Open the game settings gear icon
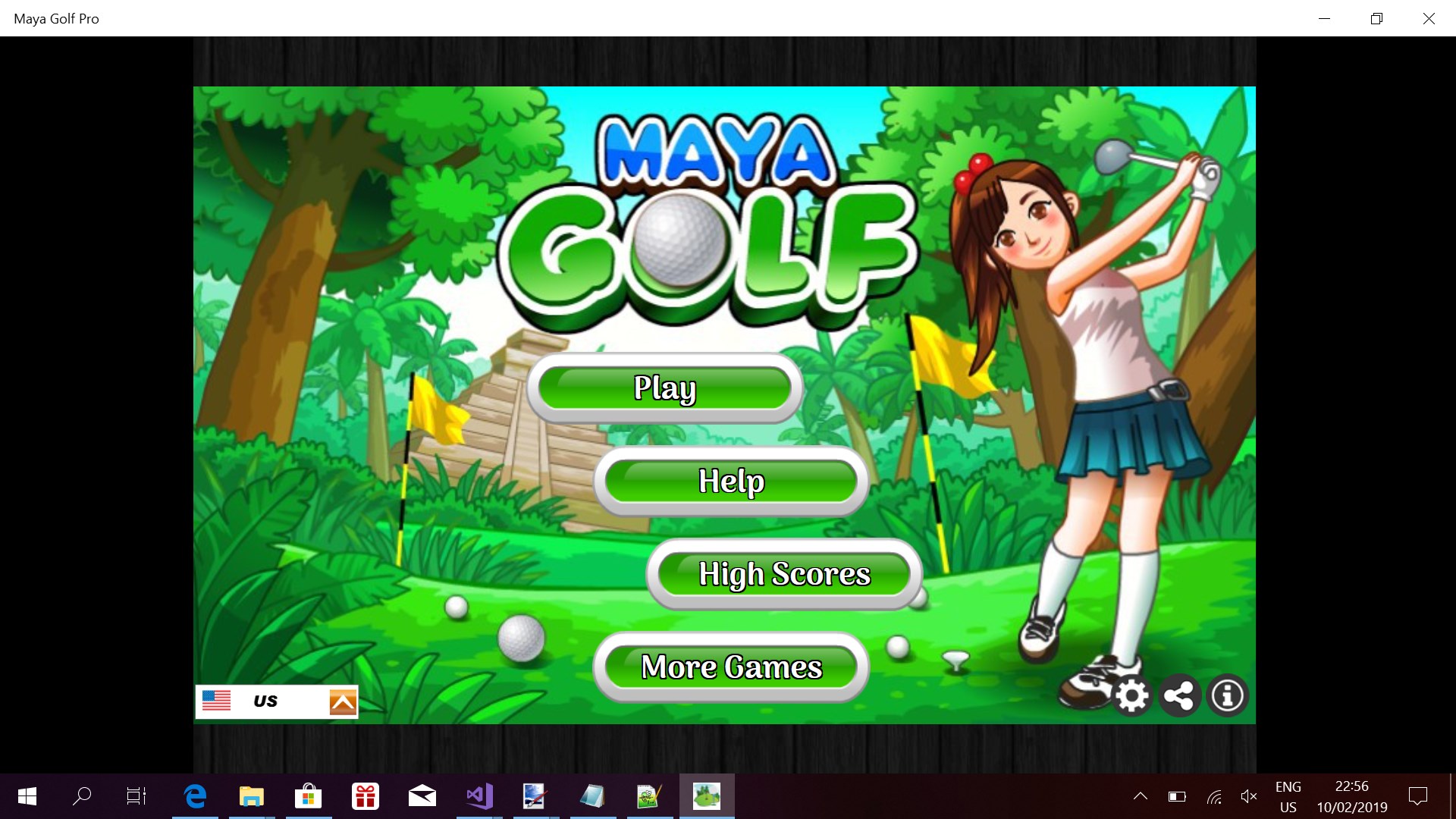Image resolution: width=1456 pixels, height=819 pixels. [x=1131, y=695]
